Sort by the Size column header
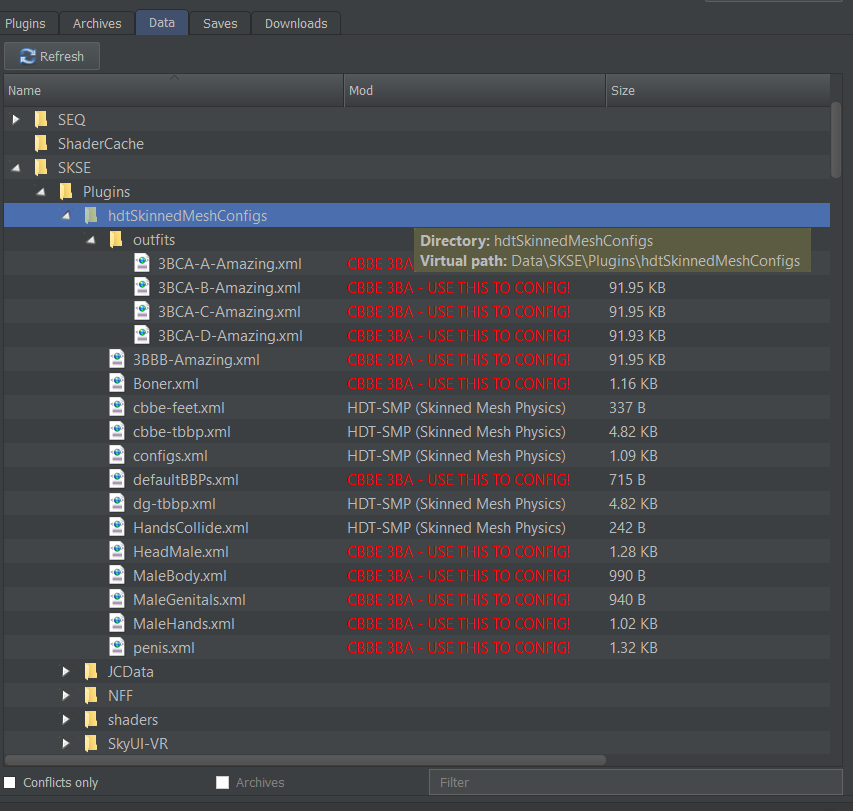Screen dimensions: 853x811 pos(718,90)
